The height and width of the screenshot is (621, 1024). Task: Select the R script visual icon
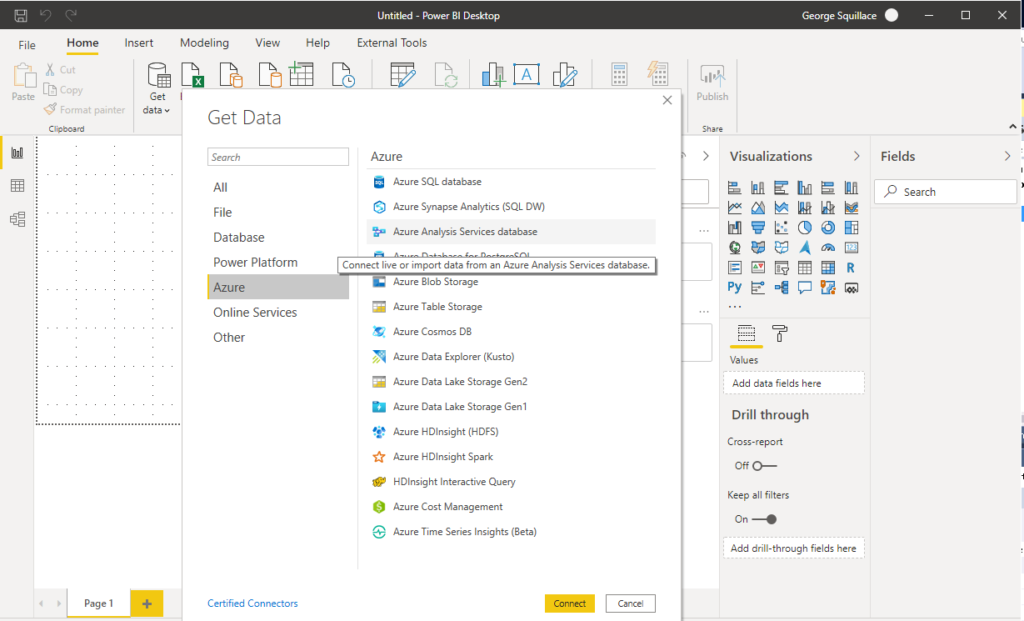850,267
